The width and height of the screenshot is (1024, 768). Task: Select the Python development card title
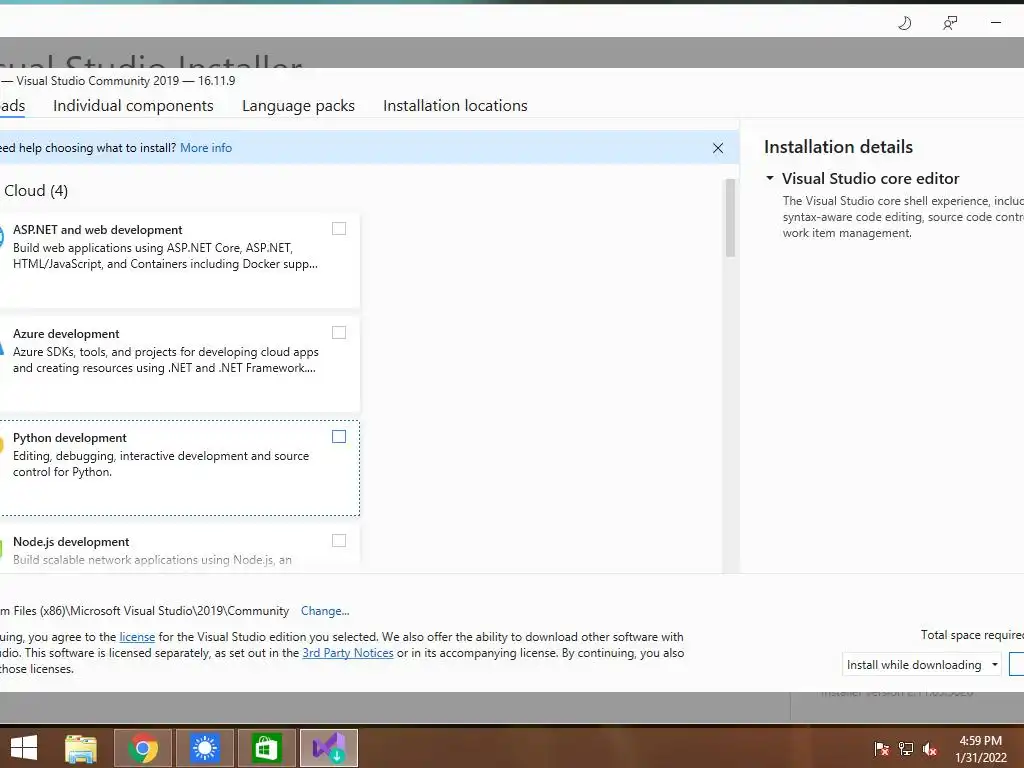[x=70, y=438]
